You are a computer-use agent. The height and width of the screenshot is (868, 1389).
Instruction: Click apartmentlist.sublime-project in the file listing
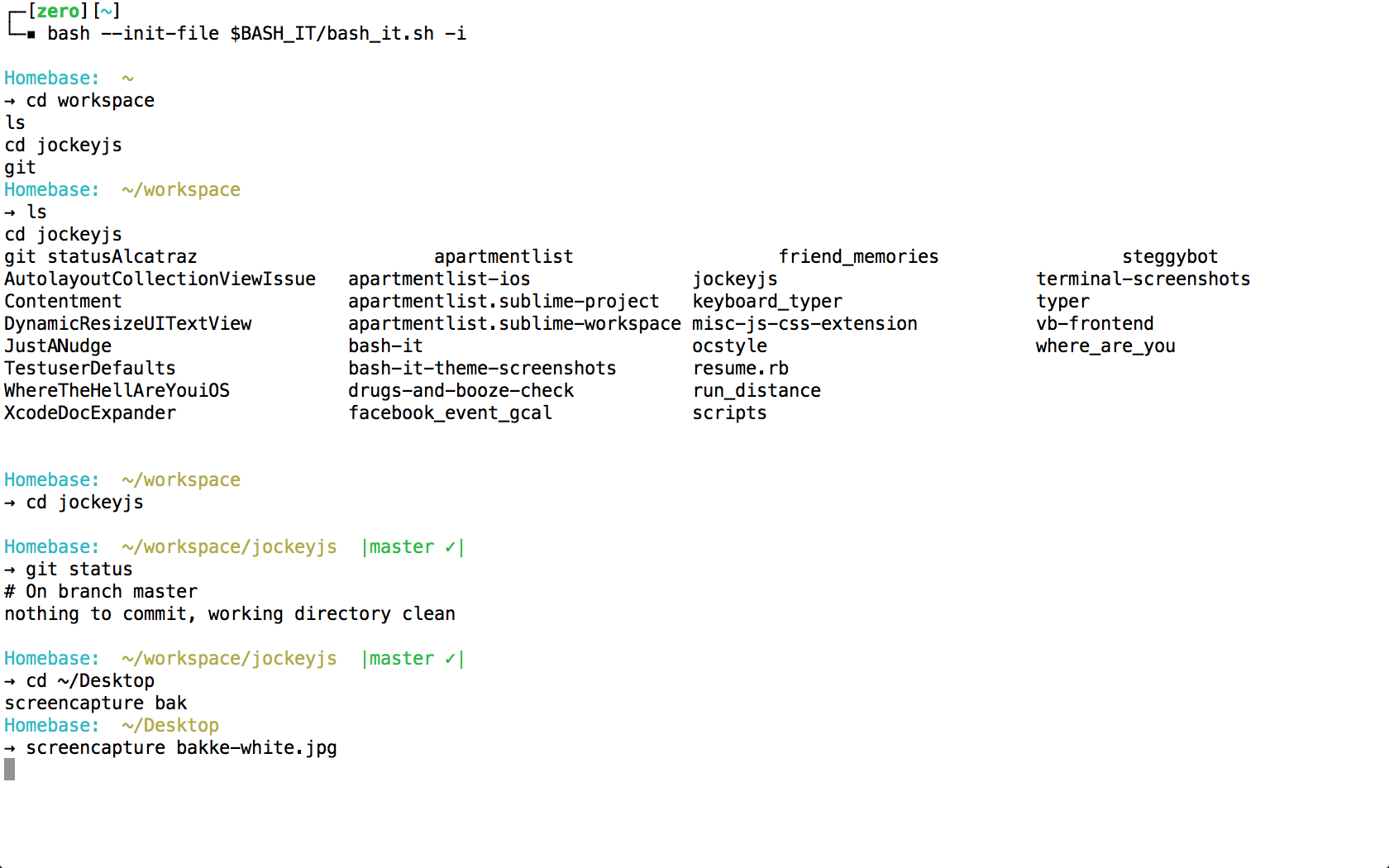pos(504,302)
